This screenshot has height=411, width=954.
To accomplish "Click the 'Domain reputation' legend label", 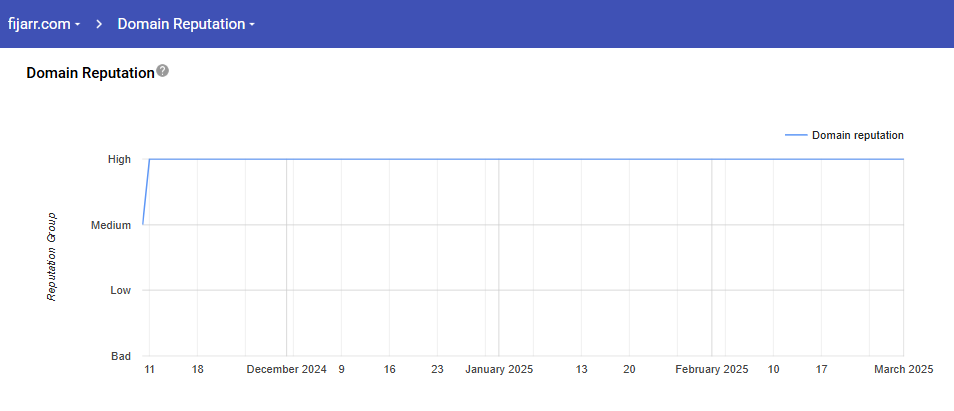I will [x=857, y=135].
